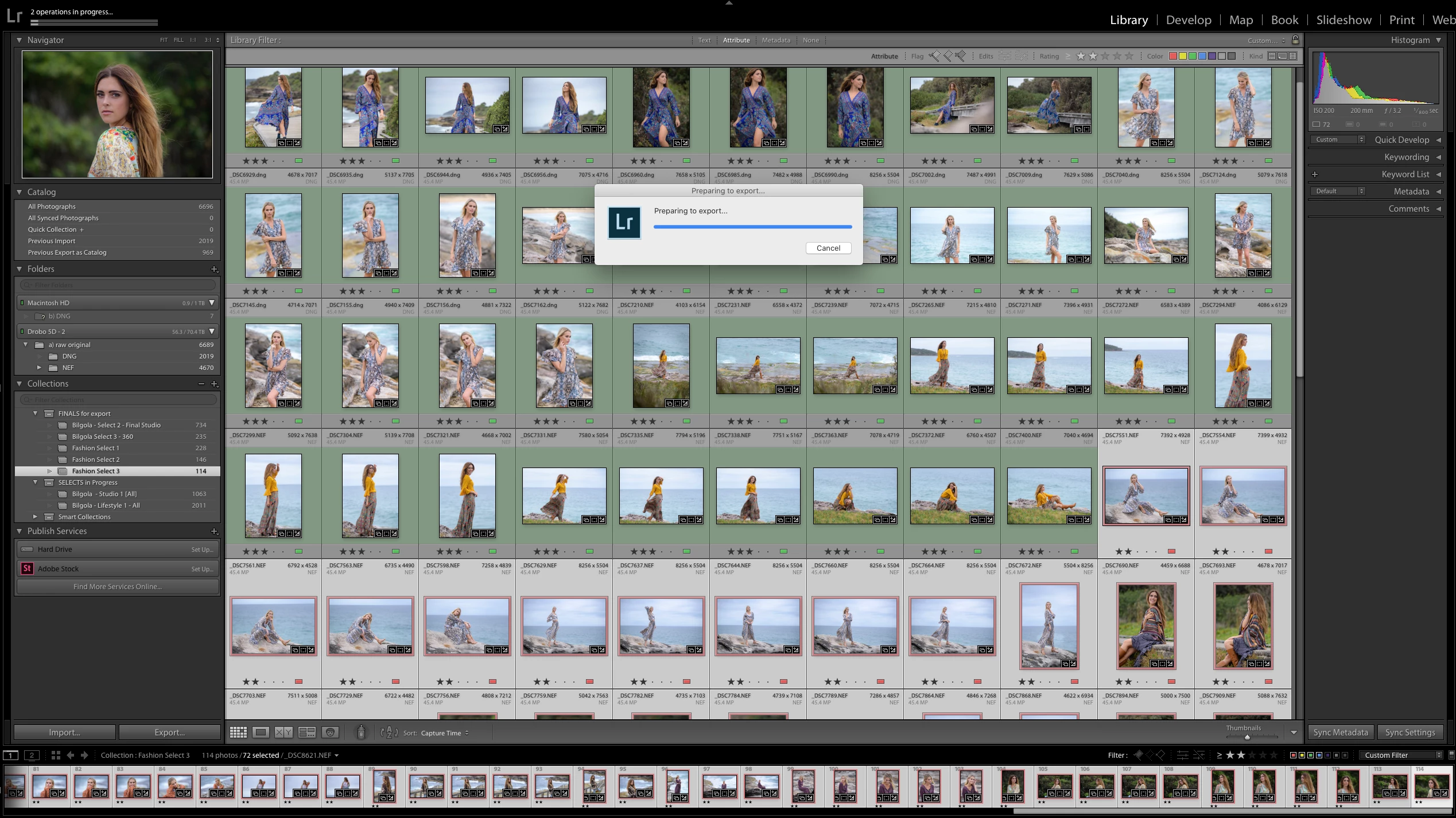
Task: Toggle the virtual copies Kind filter
Action: pyautogui.click(x=1282, y=56)
